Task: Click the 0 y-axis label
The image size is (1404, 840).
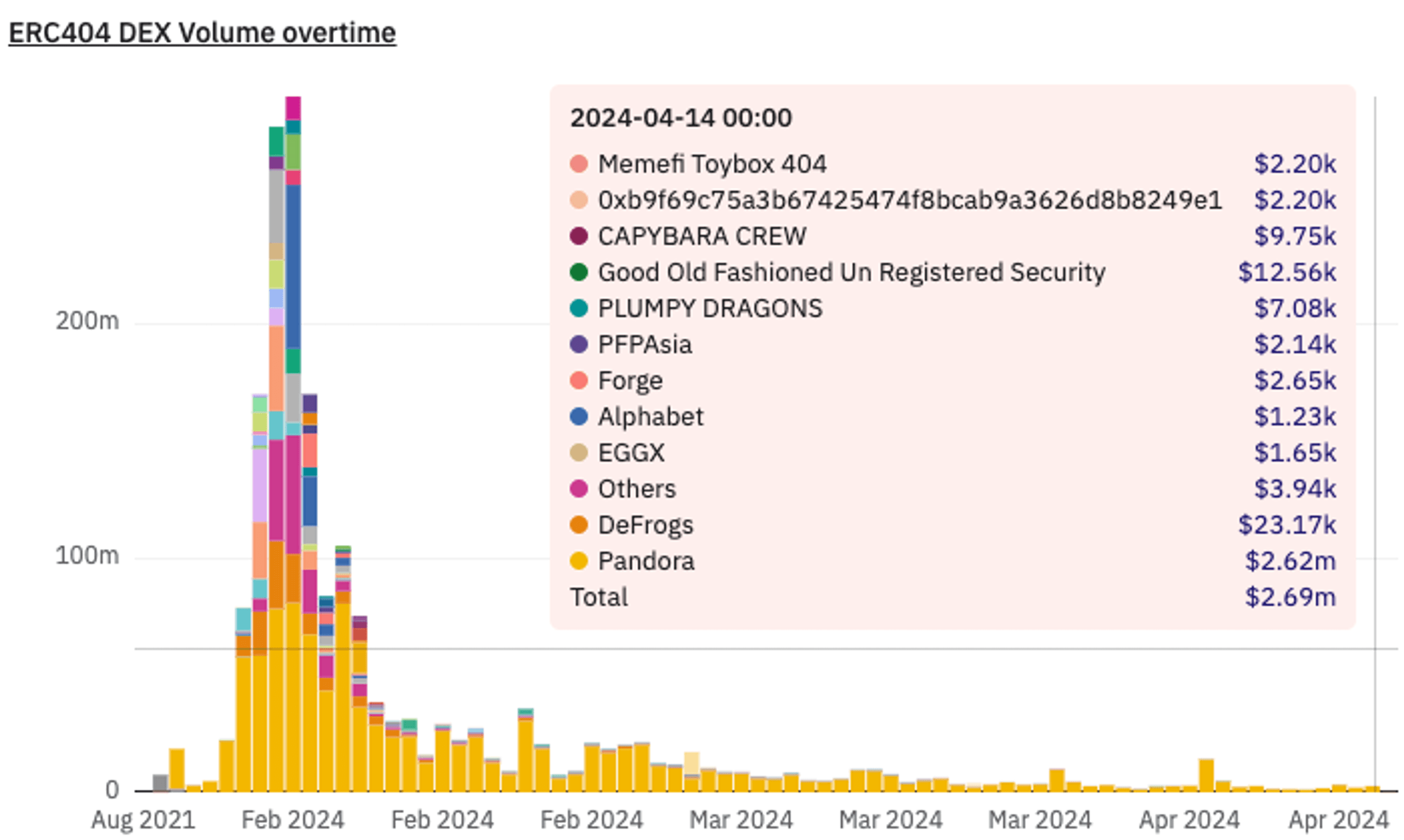Action: (x=112, y=790)
